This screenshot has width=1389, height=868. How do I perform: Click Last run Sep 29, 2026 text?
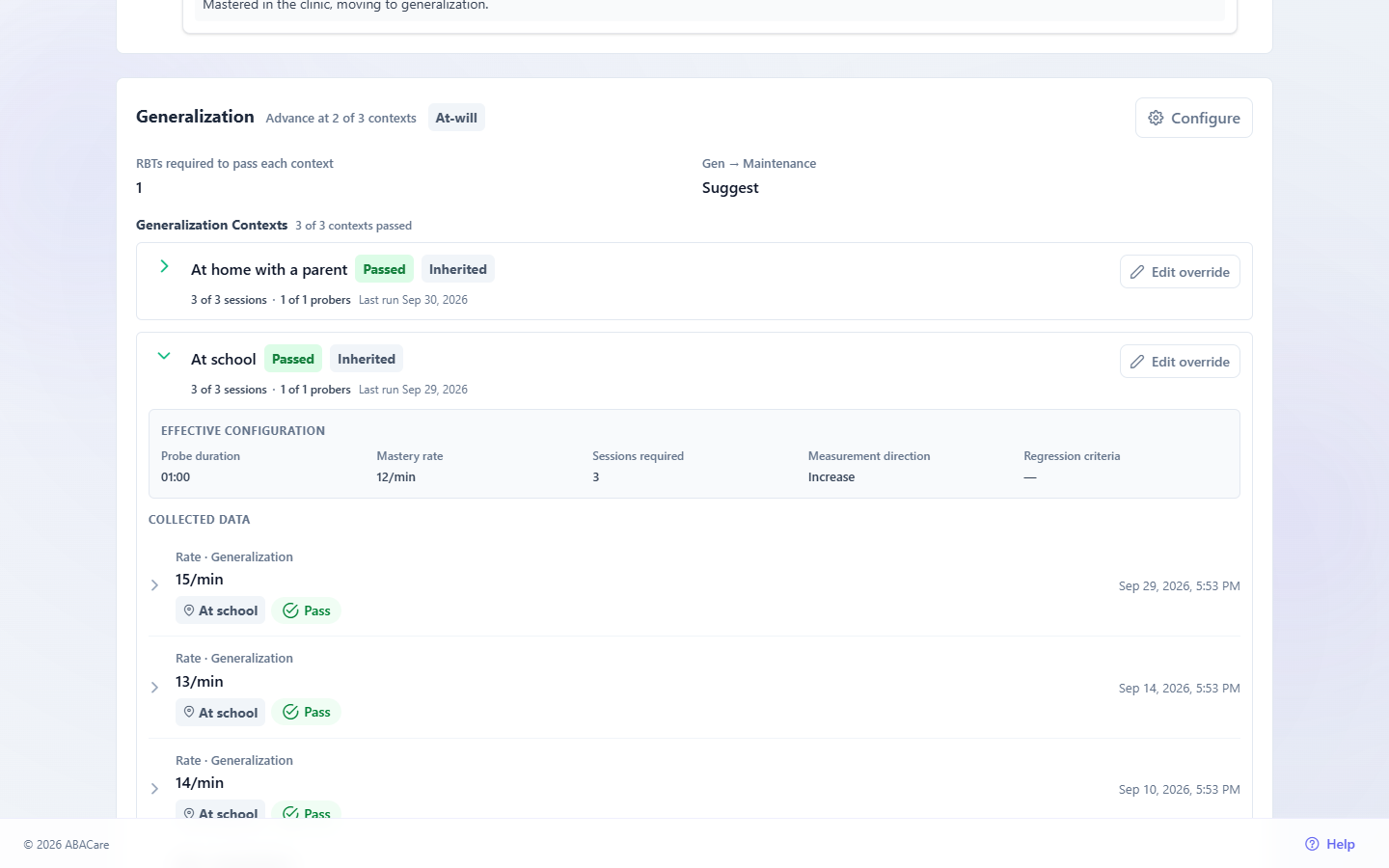pos(413,390)
